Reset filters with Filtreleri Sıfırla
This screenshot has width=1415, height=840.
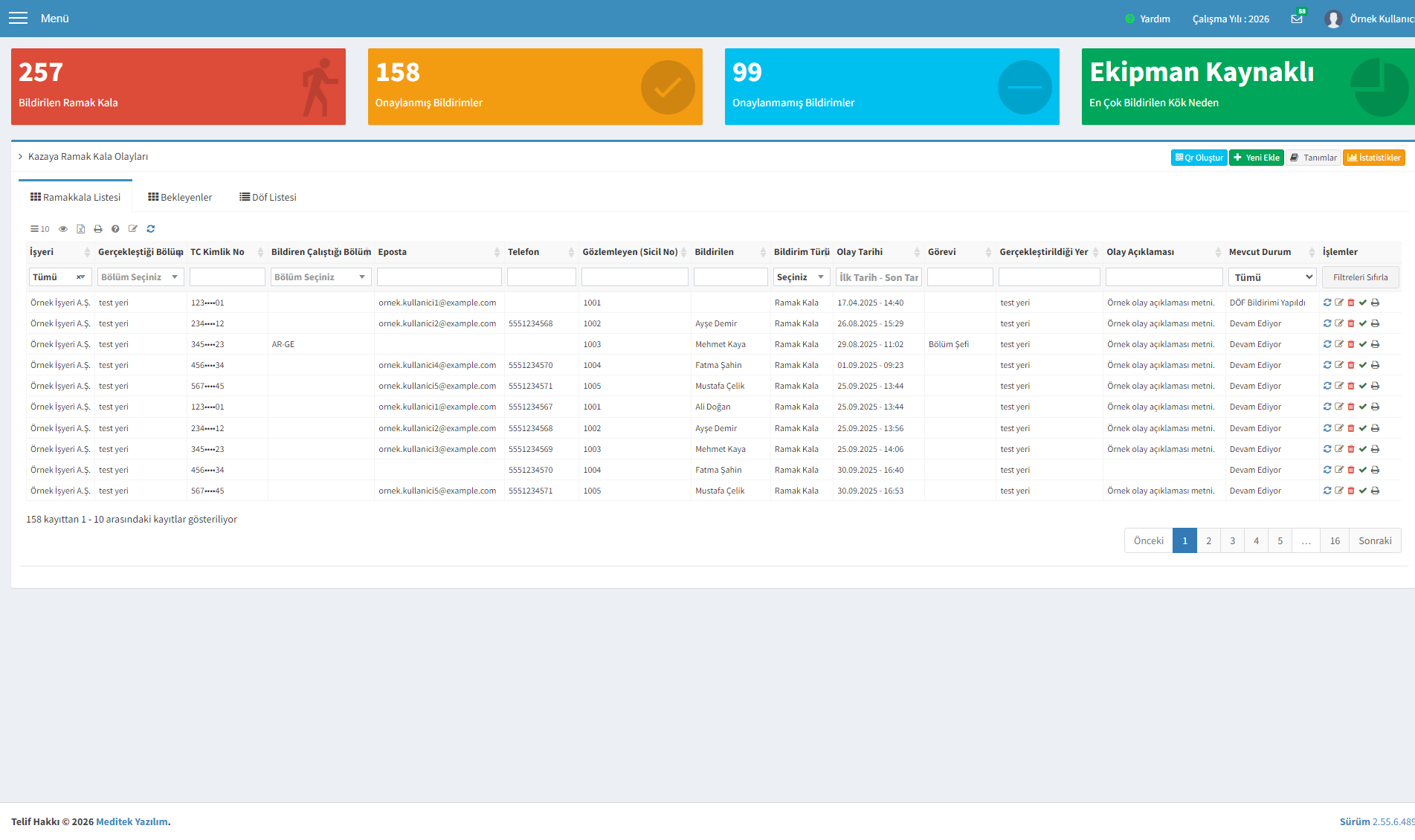coord(1360,277)
